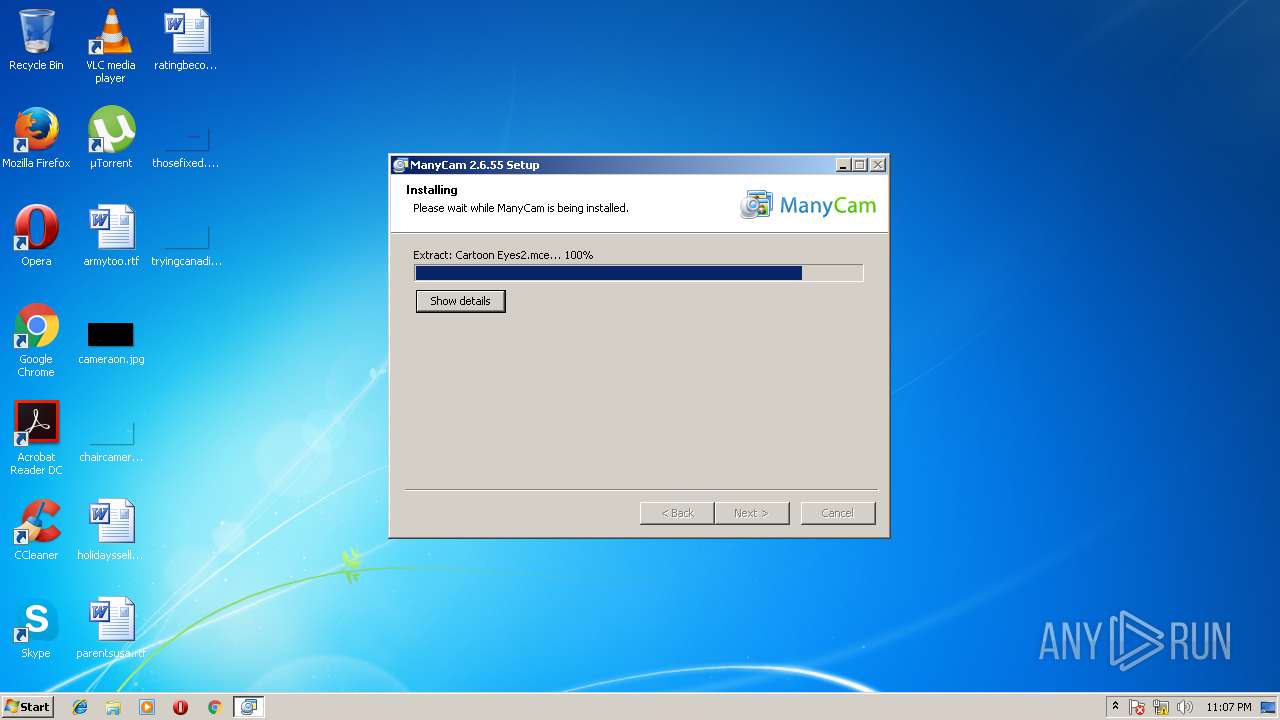Select the cameraon.jpg image file
1280x720 pixels.
(110, 340)
